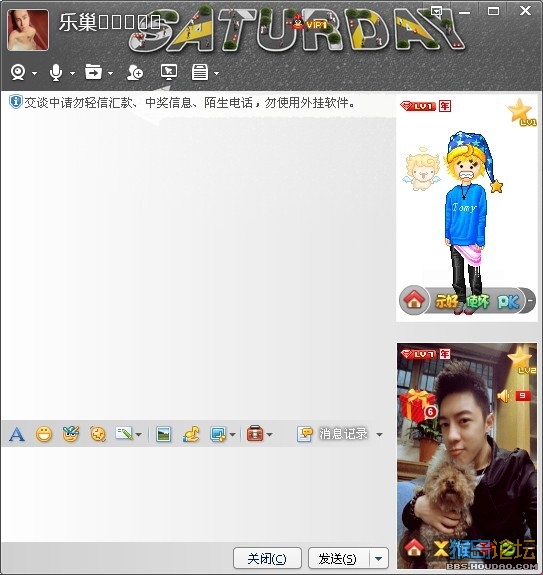The height and width of the screenshot is (575, 543).
Task: Insert a picture with the image icon
Action: click(163, 435)
